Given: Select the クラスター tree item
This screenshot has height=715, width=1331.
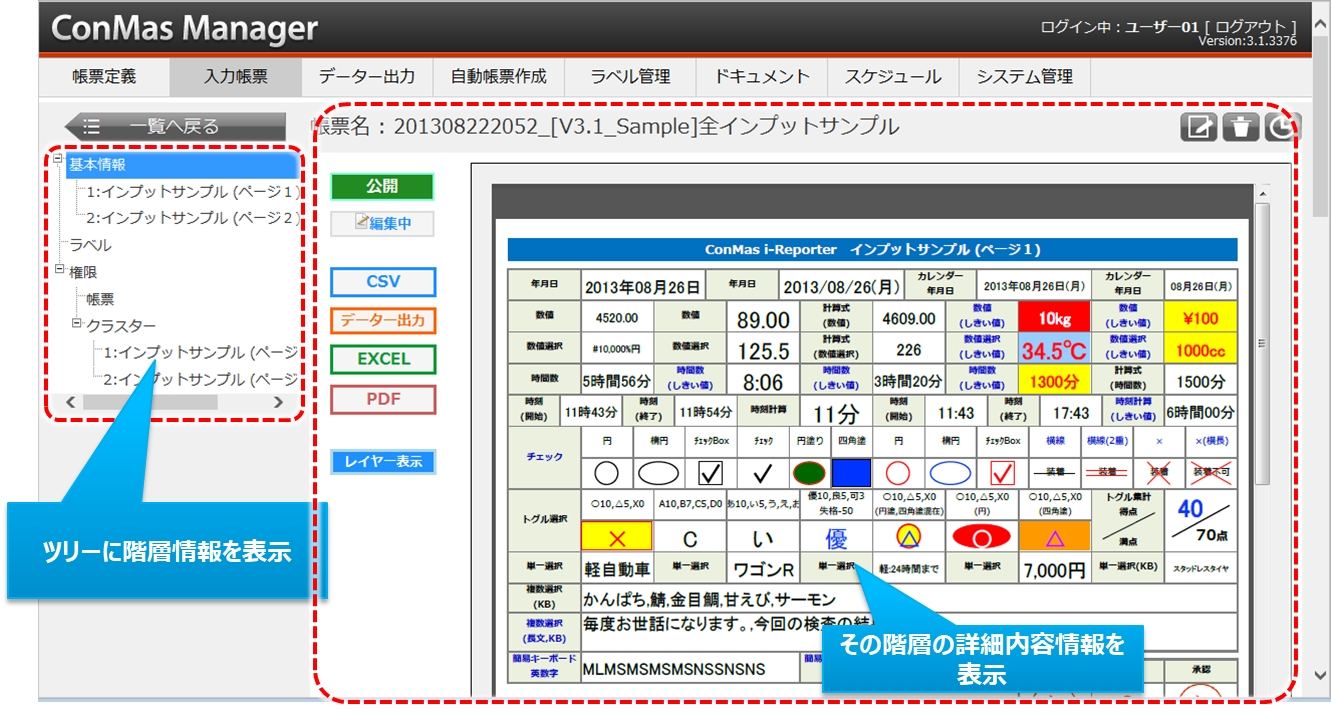Looking at the screenshot, I should 121,326.
